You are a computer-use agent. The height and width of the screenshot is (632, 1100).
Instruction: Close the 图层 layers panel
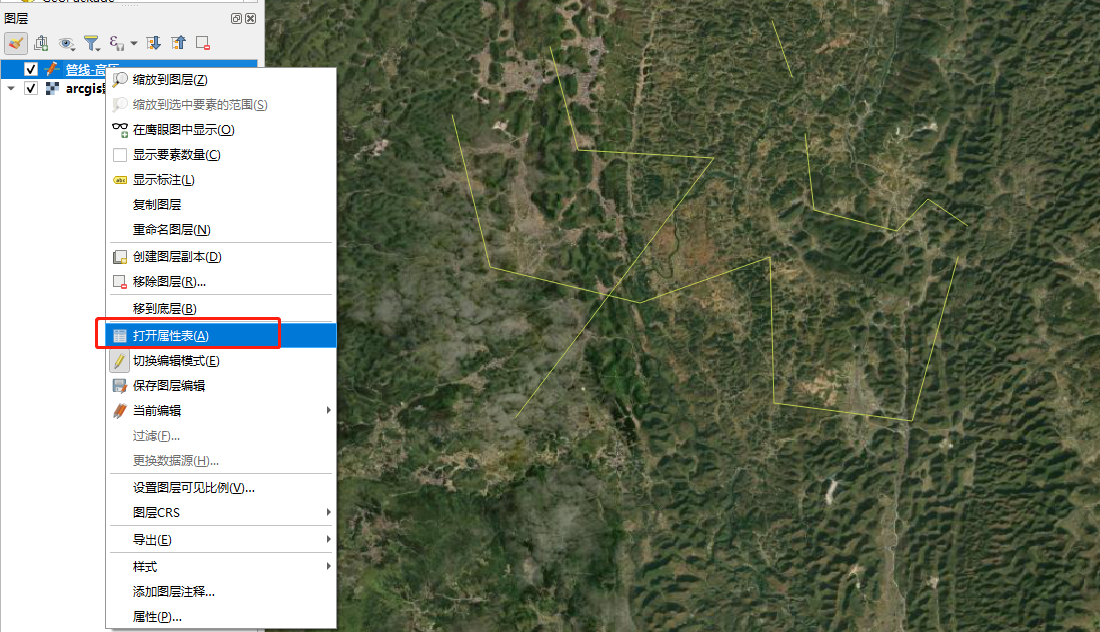pos(250,18)
